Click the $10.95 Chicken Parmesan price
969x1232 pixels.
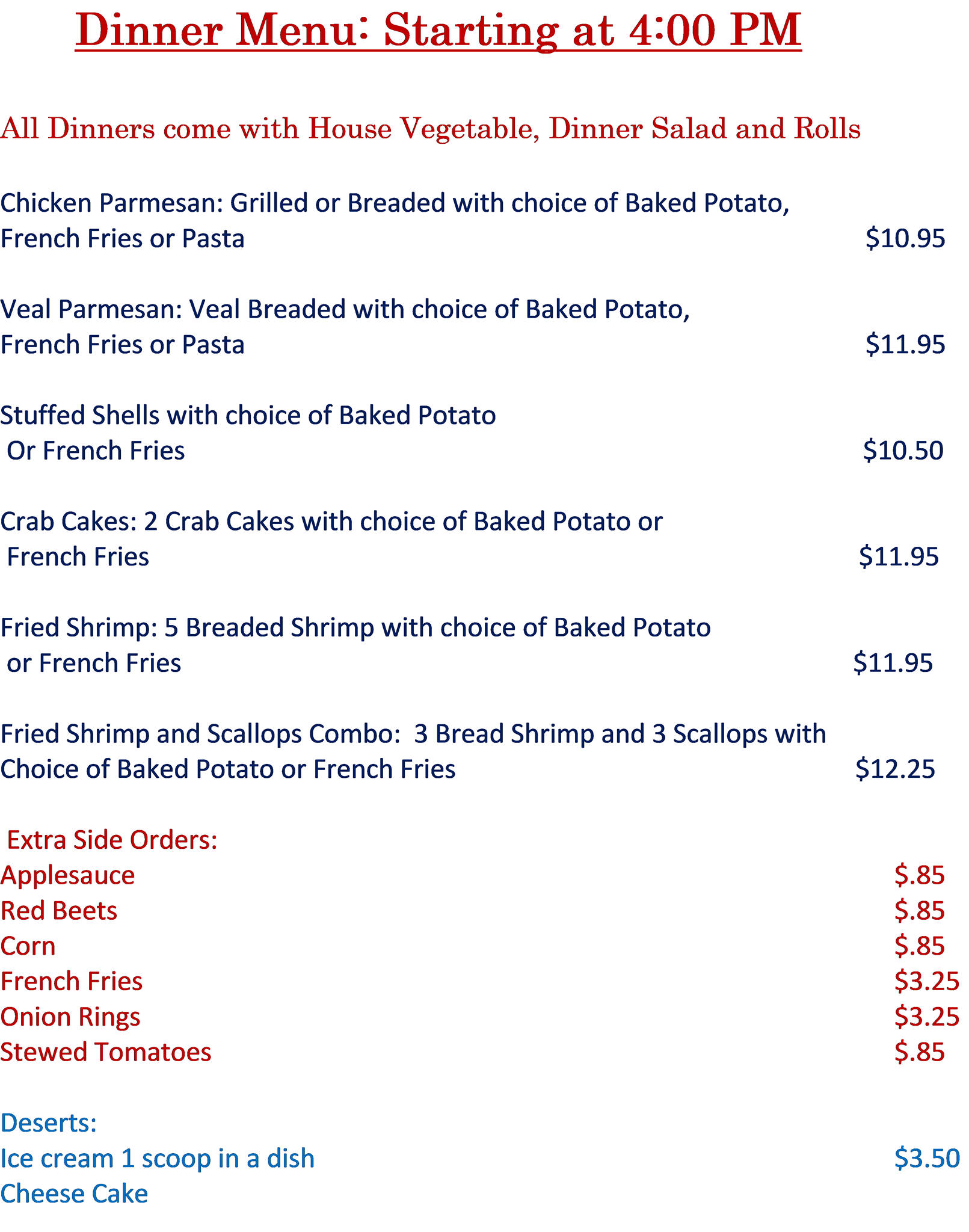coord(905,239)
